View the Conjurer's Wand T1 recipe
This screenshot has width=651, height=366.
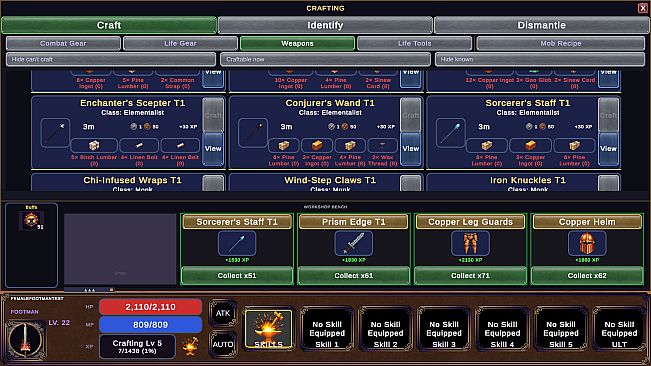point(411,149)
